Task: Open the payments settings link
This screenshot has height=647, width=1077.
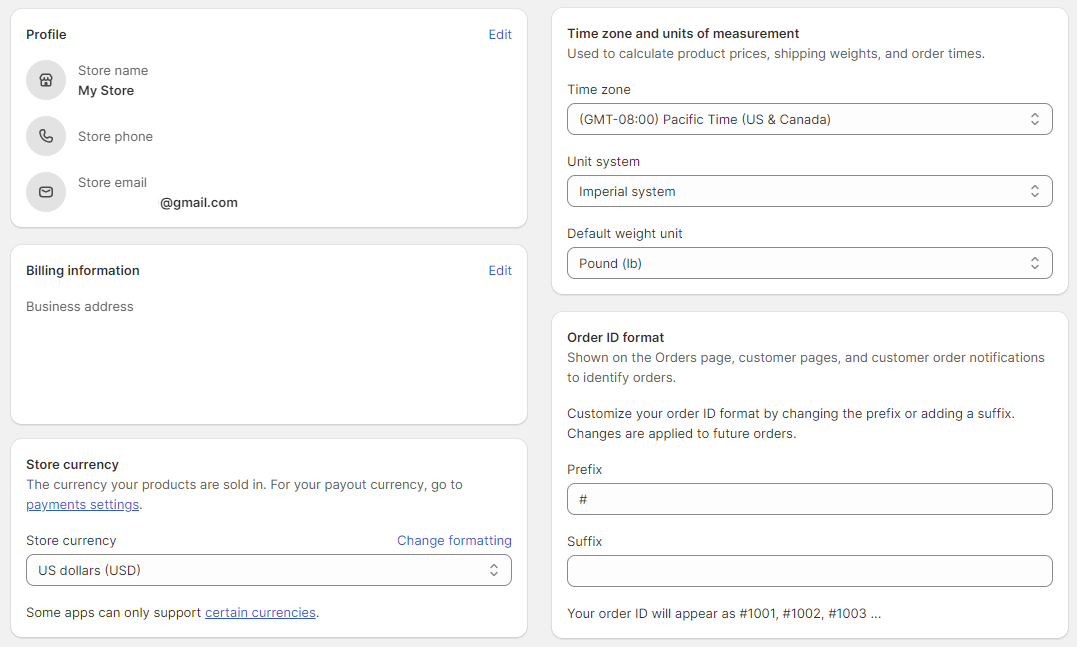Action: (83, 505)
